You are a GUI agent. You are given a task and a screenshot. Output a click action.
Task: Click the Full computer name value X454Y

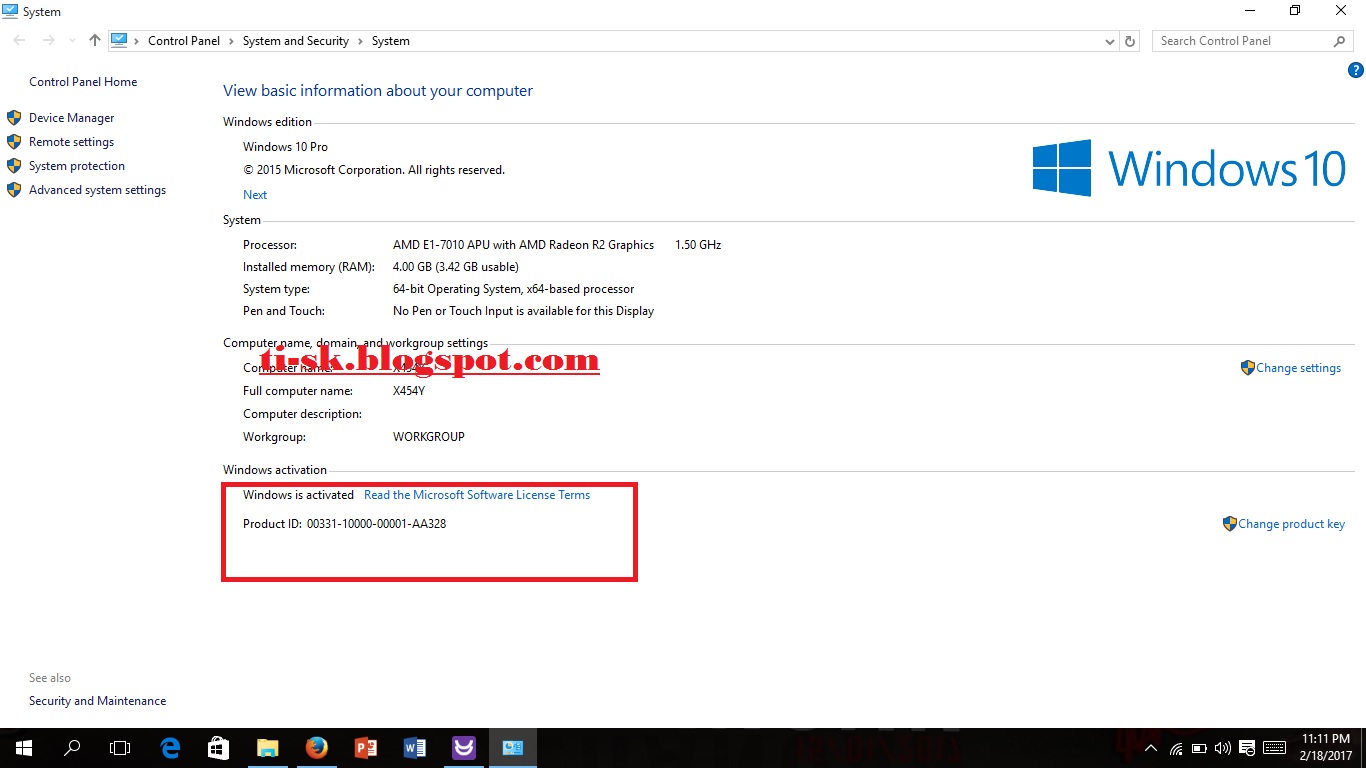409,391
